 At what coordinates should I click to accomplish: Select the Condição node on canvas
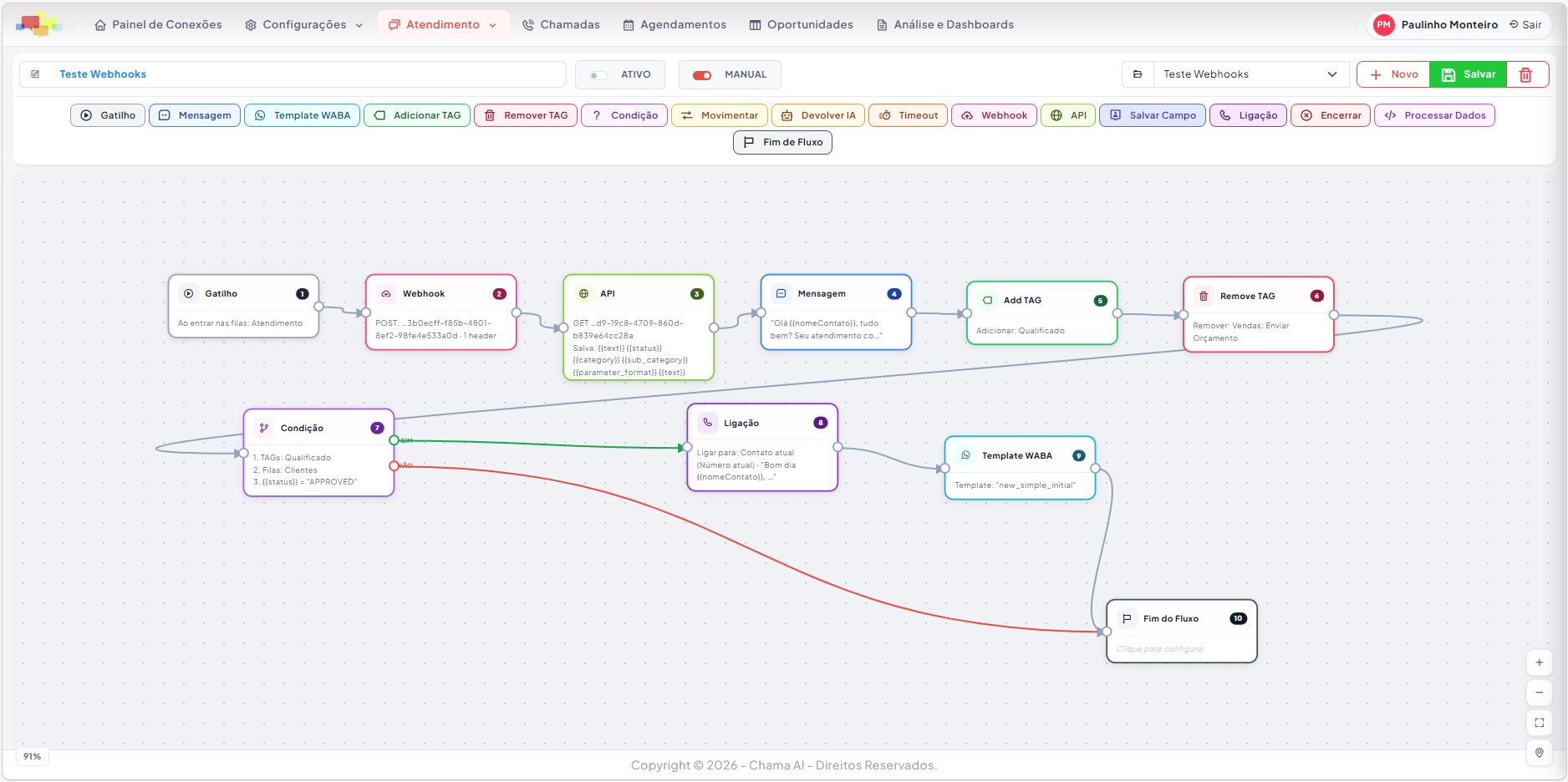point(318,453)
